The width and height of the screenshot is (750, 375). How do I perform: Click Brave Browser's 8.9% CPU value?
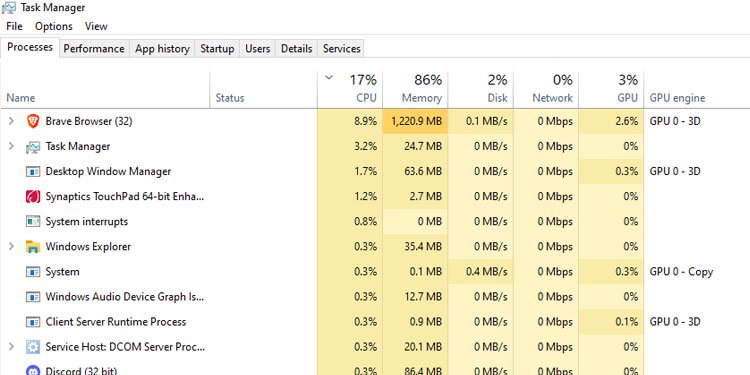pyautogui.click(x=350, y=121)
